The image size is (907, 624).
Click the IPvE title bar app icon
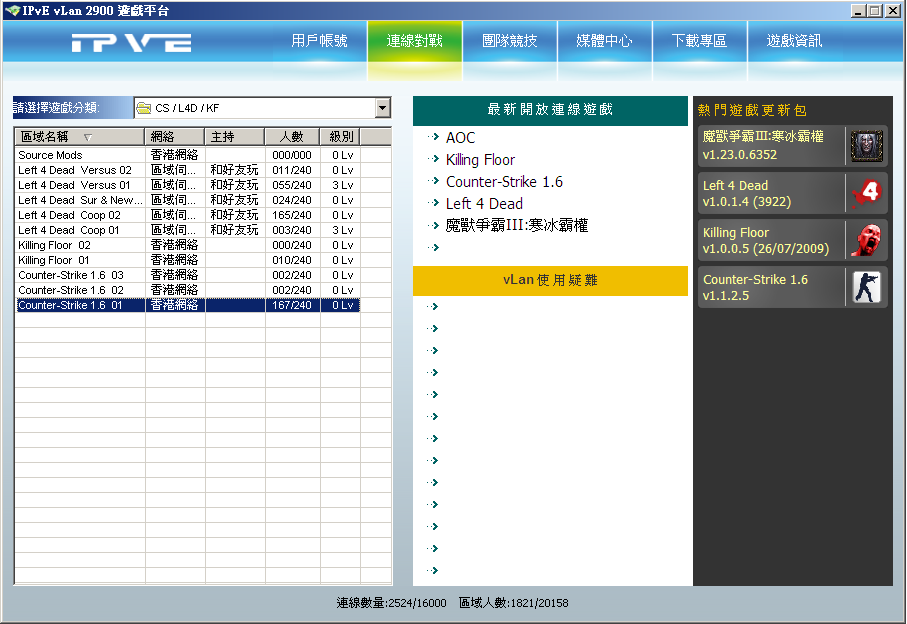11,10
